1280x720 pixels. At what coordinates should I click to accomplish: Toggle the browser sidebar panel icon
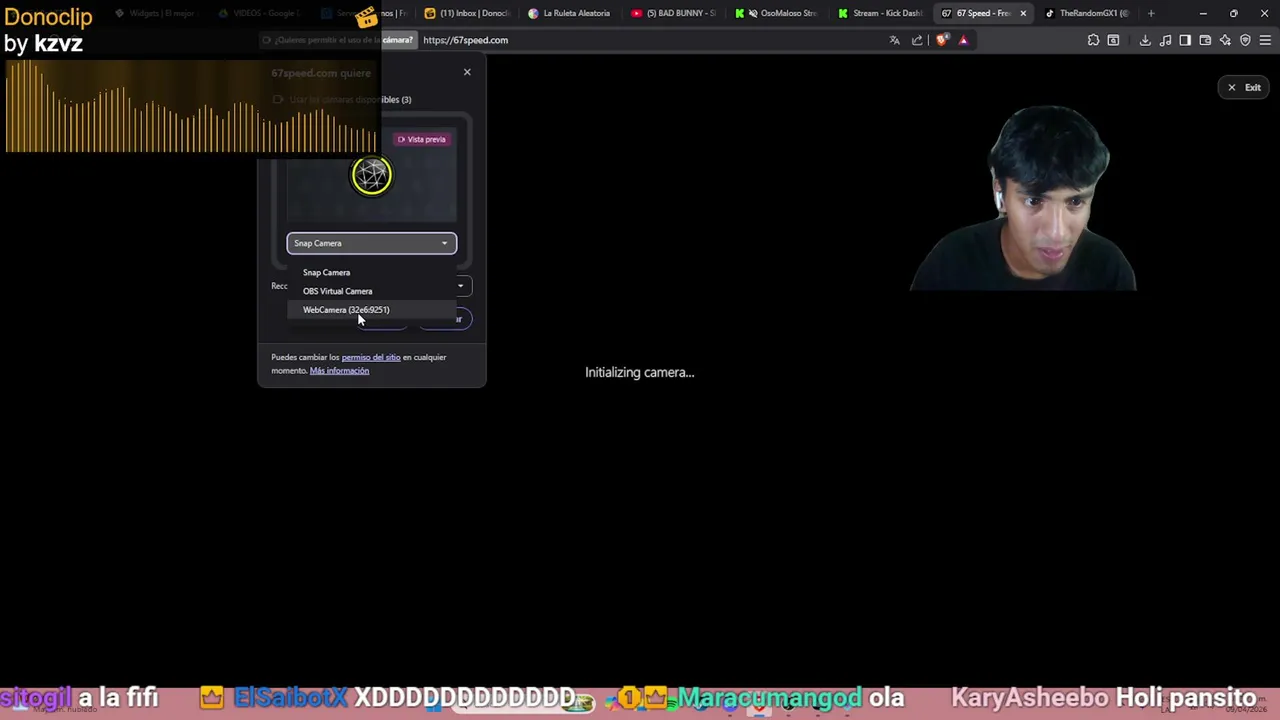click(1185, 40)
